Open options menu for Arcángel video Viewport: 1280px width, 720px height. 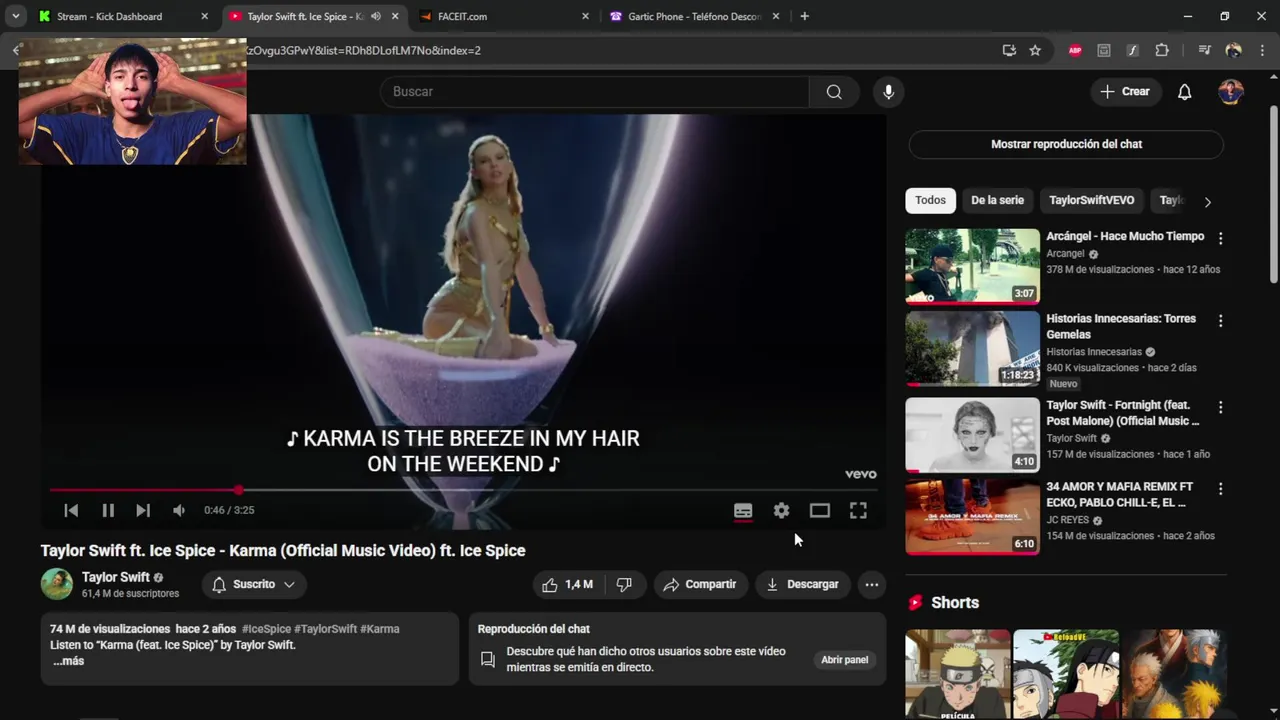click(x=1220, y=238)
